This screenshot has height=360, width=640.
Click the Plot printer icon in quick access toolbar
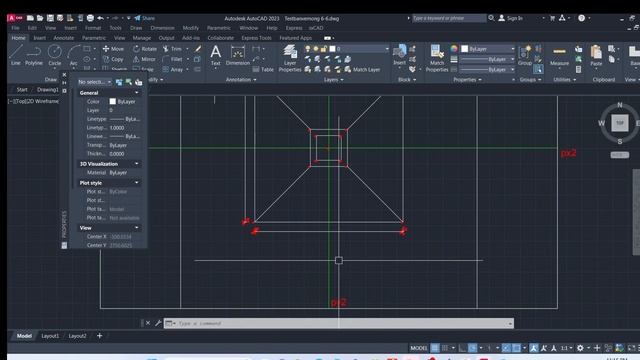point(91,18)
